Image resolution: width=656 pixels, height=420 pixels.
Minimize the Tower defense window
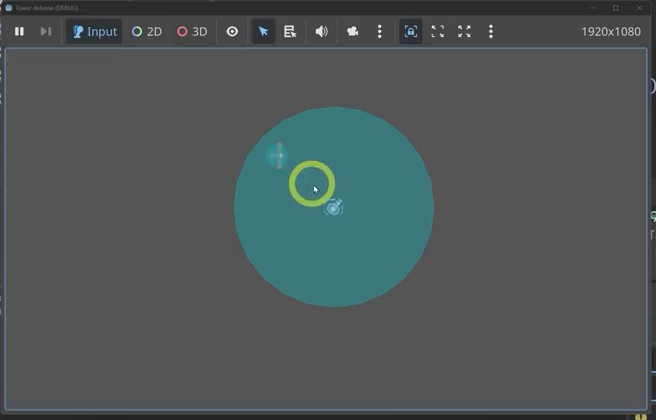point(592,8)
